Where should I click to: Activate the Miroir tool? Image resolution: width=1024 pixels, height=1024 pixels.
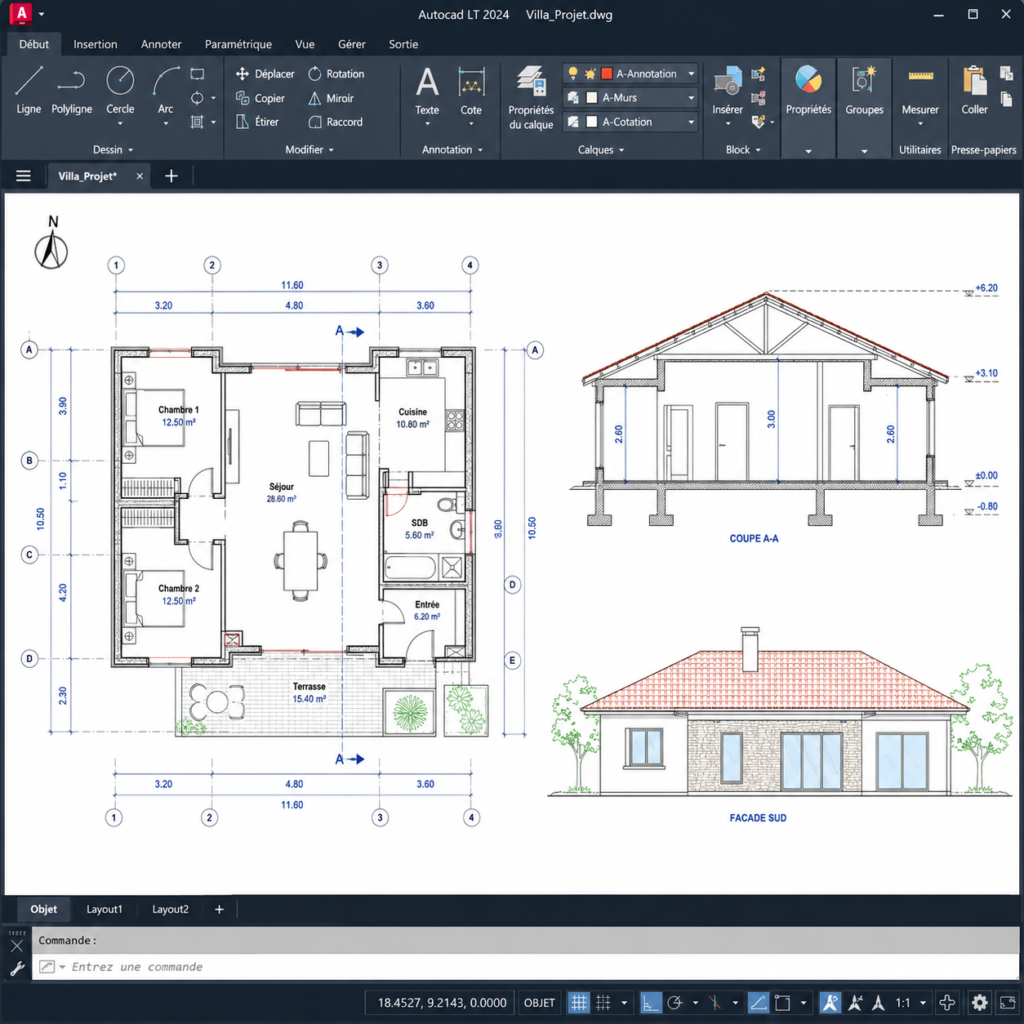331,98
